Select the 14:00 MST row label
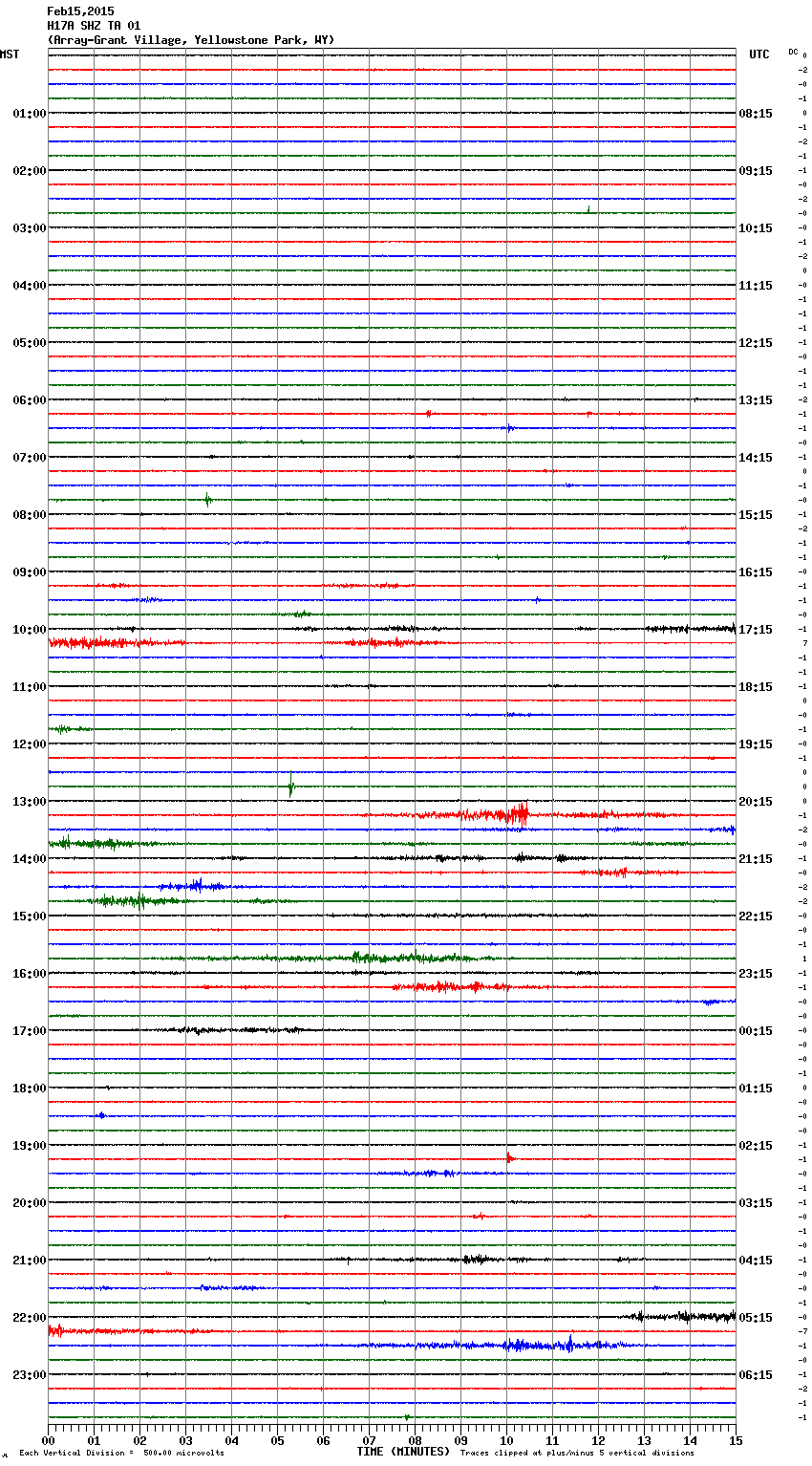 [x=30, y=859]
